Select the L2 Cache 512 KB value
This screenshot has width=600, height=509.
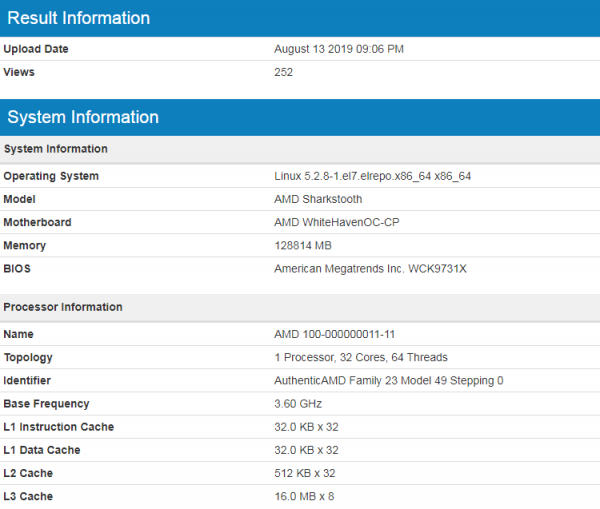[x=304, y=473]
